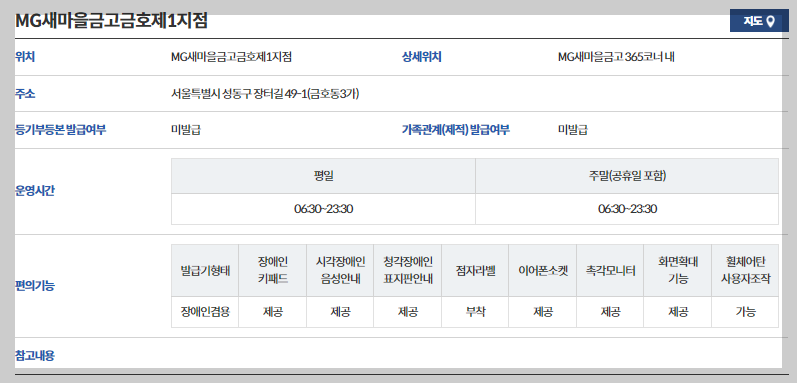Viewport: 797px width, 383px height.
Task: Select 제공 under 장애인 키패드
Action: [272, 312]
